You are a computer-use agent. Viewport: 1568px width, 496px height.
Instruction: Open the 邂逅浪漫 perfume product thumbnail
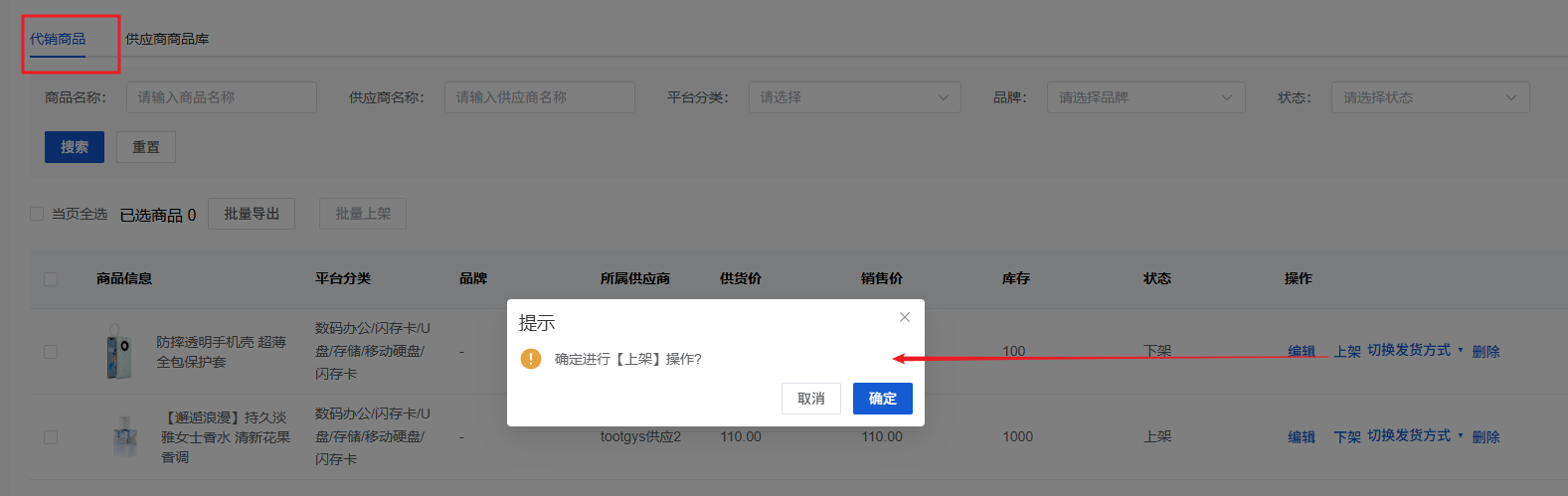[124, 436]
